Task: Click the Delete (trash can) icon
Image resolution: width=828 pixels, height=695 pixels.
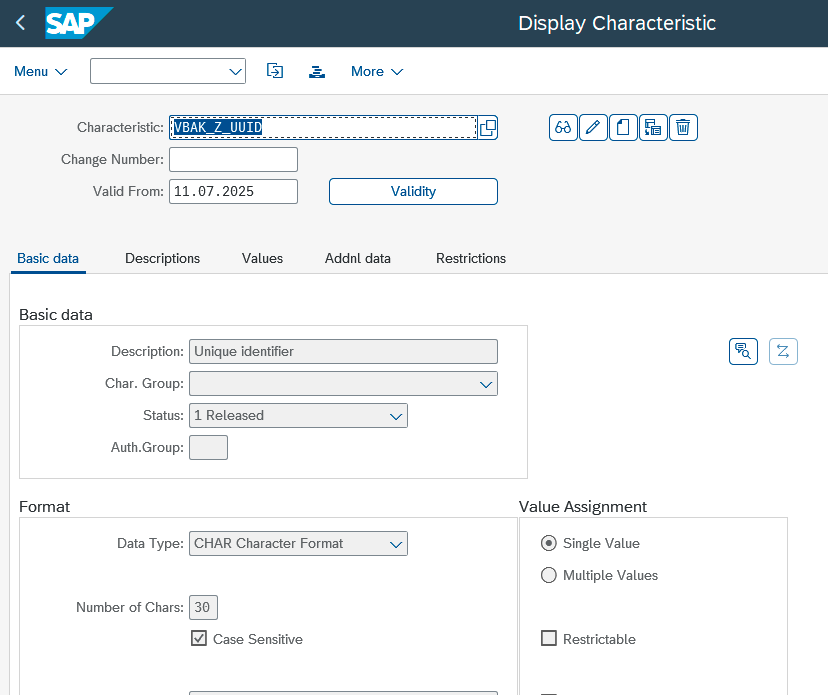Action: tap(683, 128)
